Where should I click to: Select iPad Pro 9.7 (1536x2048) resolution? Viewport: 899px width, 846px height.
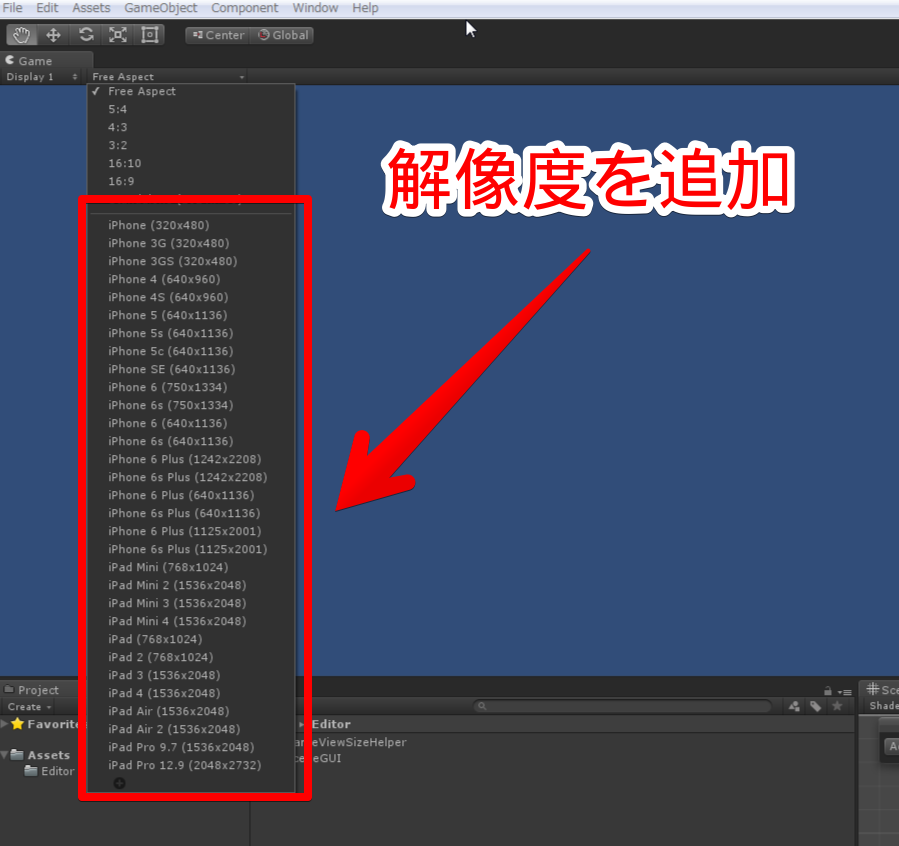pos(191,747)
